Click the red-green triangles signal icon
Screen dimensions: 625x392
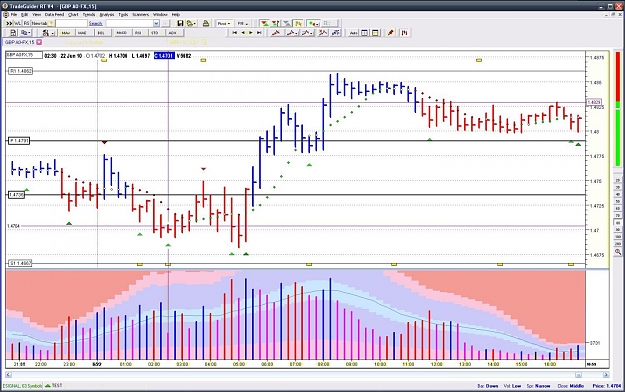coord(264,24)
